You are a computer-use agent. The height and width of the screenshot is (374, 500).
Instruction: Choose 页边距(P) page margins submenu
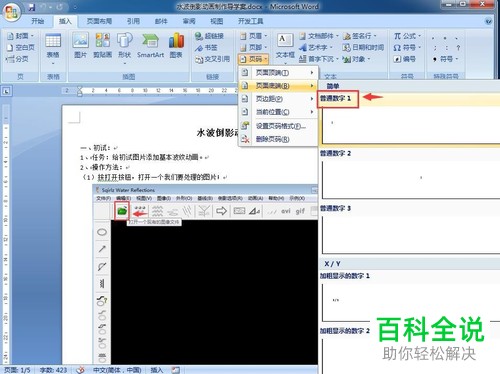278,99
